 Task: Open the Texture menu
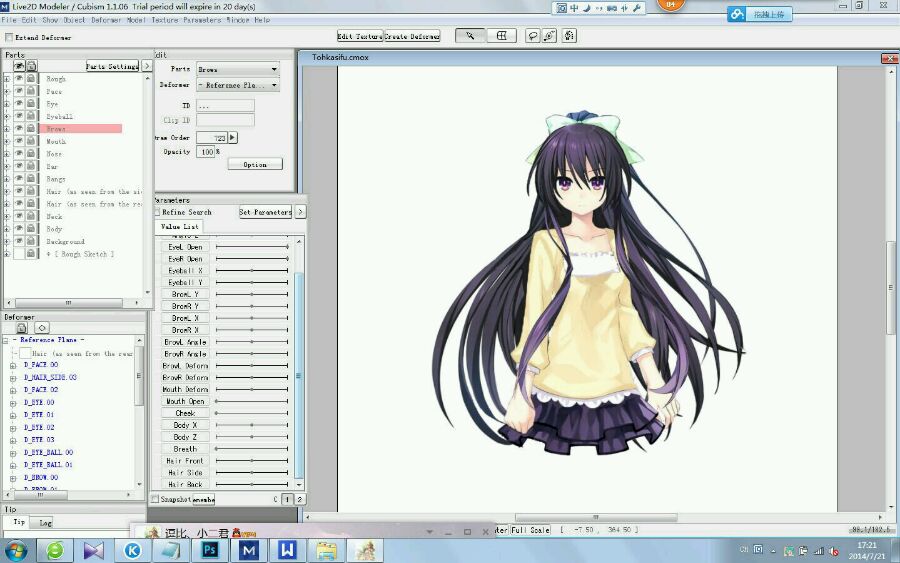pos(165,20)
